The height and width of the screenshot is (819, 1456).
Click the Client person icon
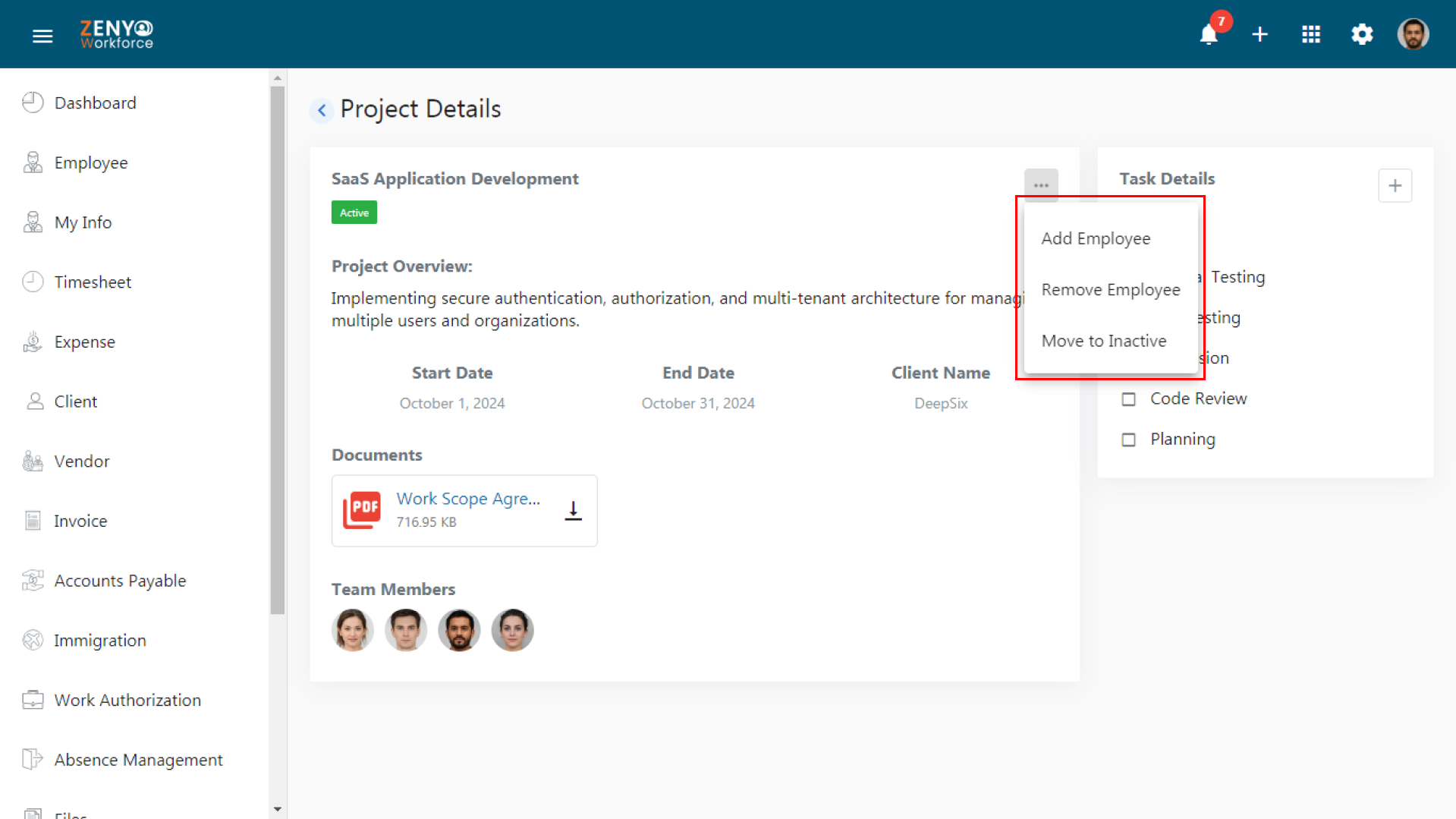pyautogui.click(x=35, y=402)
